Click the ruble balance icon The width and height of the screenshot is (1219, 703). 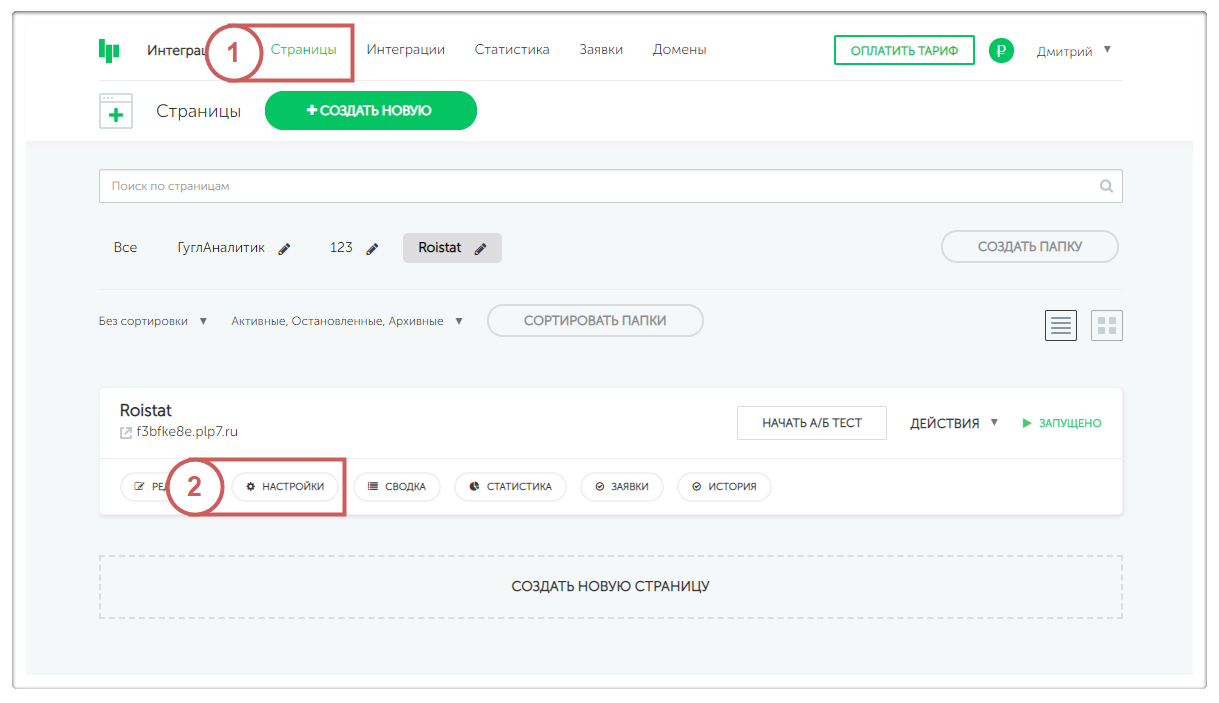point(1001,50)
